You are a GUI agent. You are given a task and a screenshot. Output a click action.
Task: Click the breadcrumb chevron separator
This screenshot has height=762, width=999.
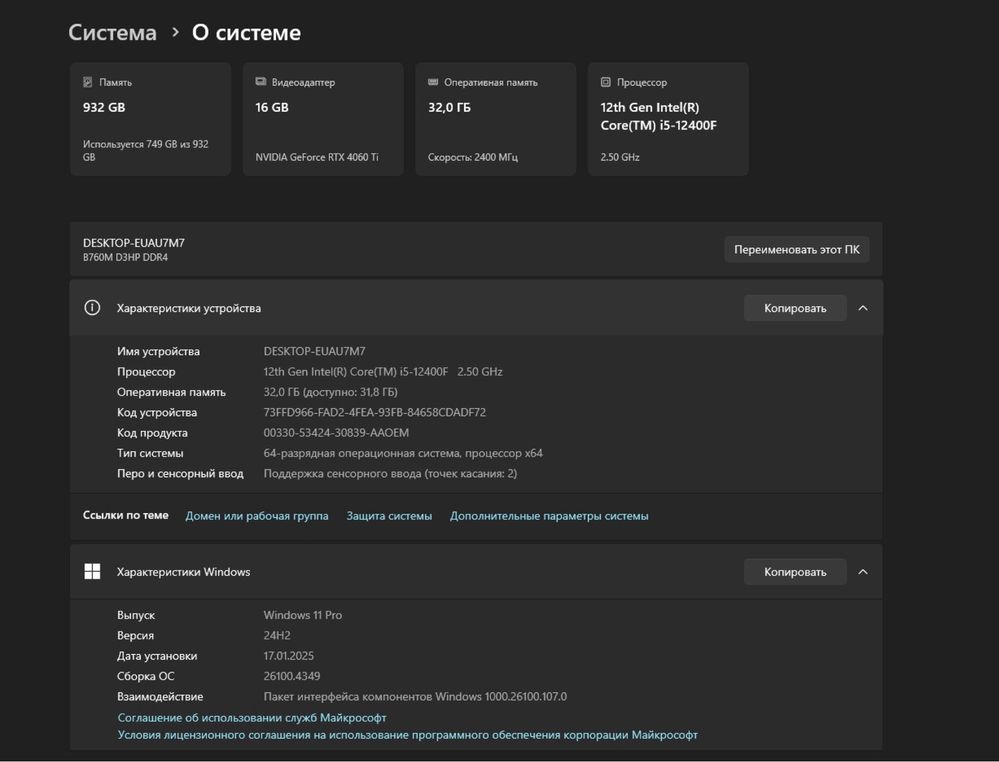(175, 32)
